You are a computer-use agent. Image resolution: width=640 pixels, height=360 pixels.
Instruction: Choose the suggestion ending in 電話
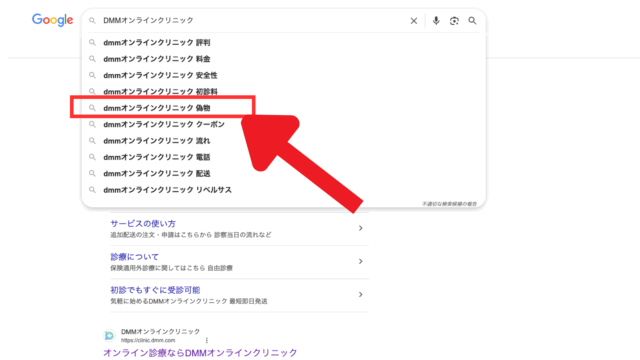point(284,157)
